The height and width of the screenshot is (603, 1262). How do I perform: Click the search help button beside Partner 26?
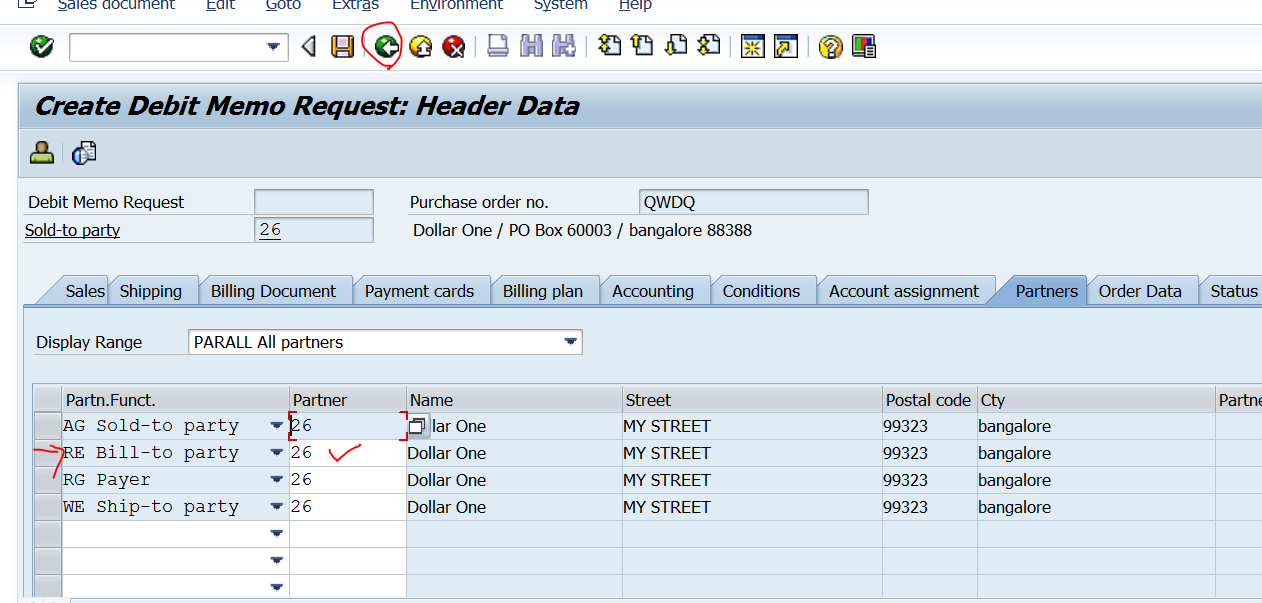pyautogui.click(x=418, y=426)
